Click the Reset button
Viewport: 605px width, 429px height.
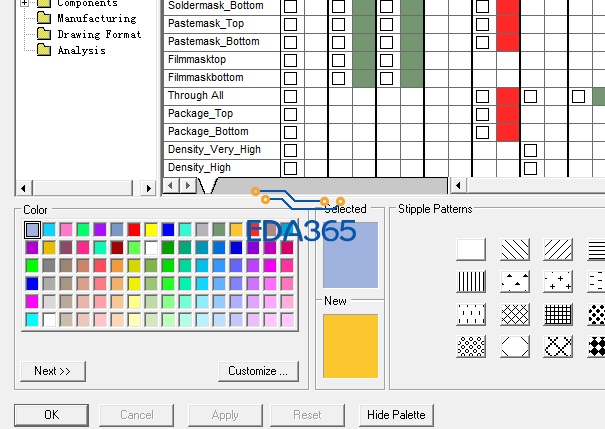coord(307,415)
